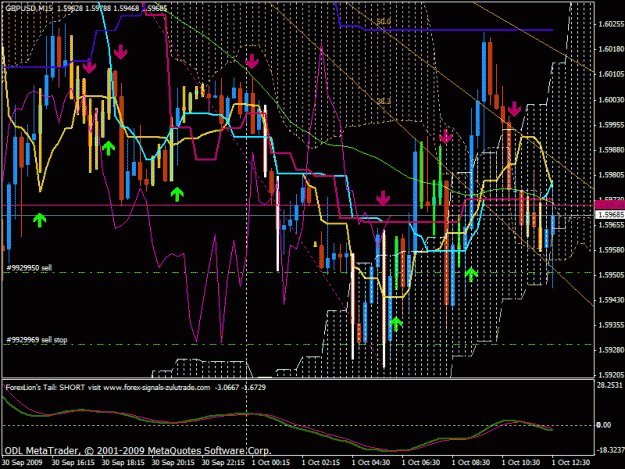Click the 1.60255 price scale label
The height and width of the screenshot is (469, 625).
(611, 24)
